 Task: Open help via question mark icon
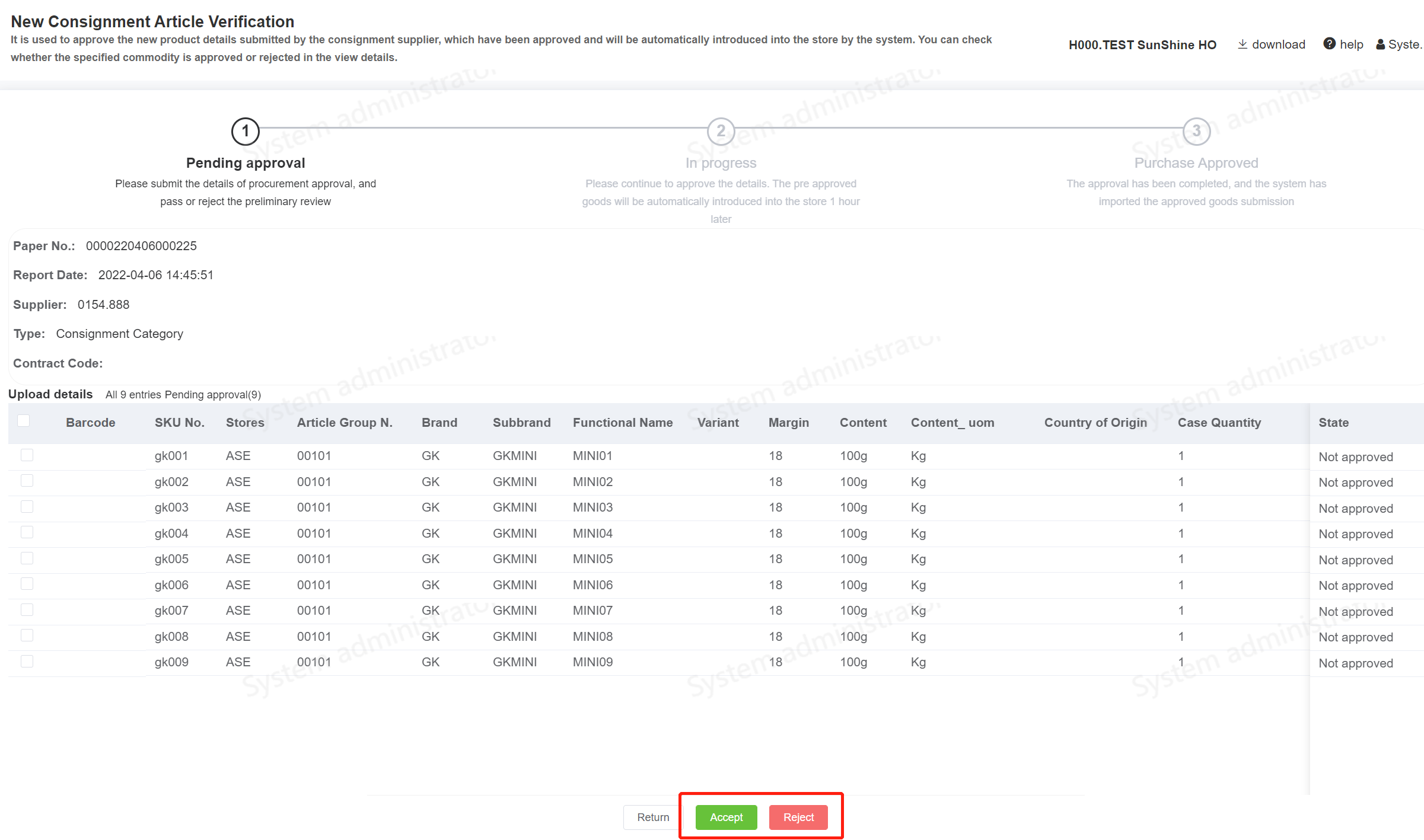point(1329,44)
